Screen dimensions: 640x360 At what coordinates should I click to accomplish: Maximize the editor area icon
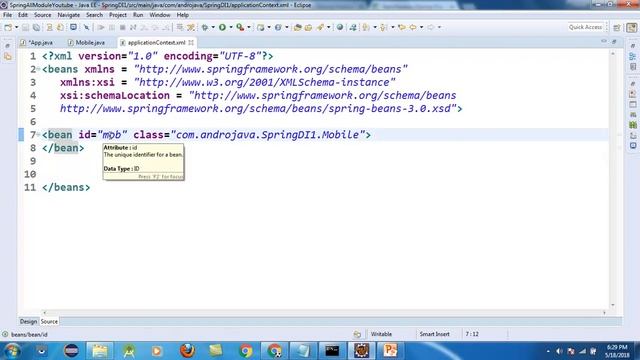(x=614, y=42)
